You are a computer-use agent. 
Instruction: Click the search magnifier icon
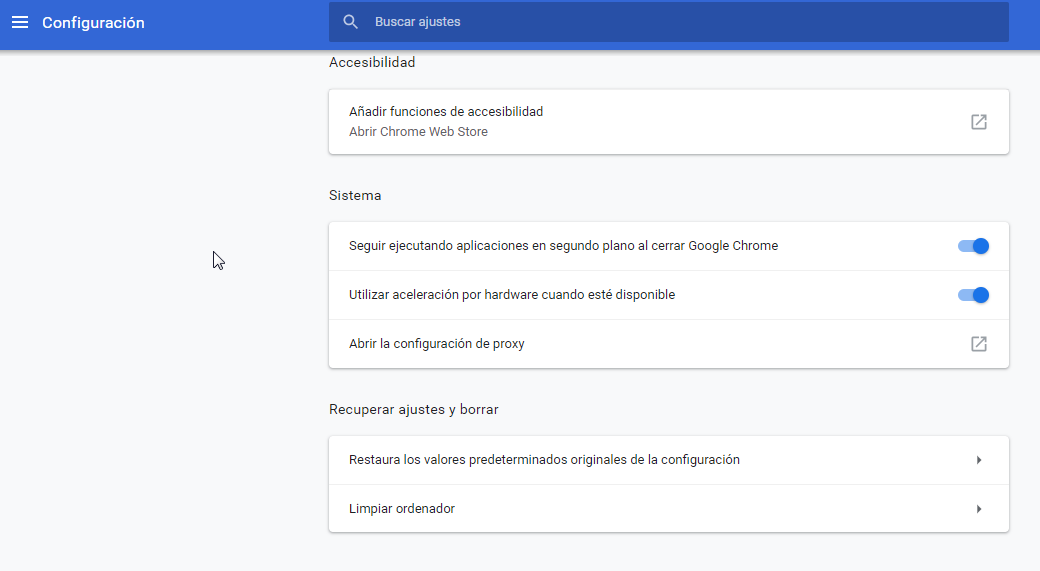(350, 22)
